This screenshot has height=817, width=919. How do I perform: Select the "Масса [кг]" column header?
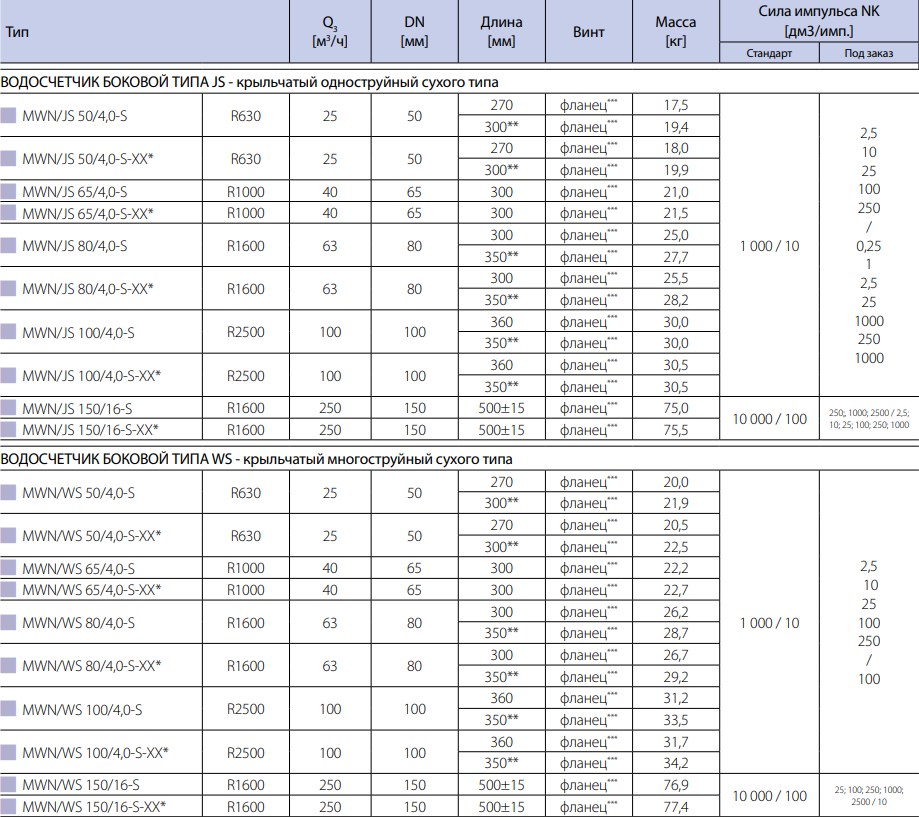coord(676,32)
